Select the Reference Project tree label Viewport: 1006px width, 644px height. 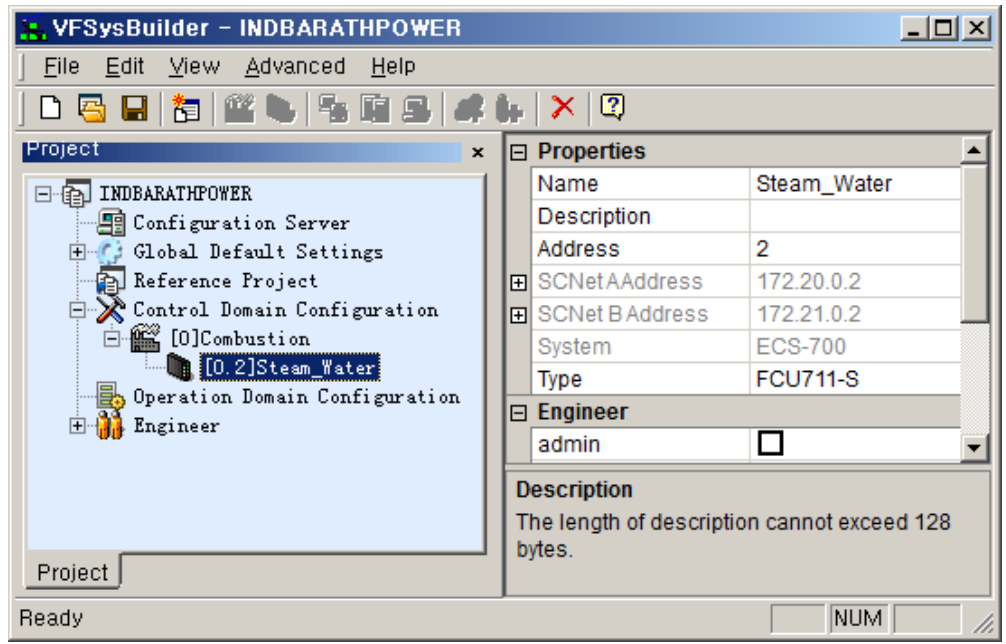coord(225,281)
